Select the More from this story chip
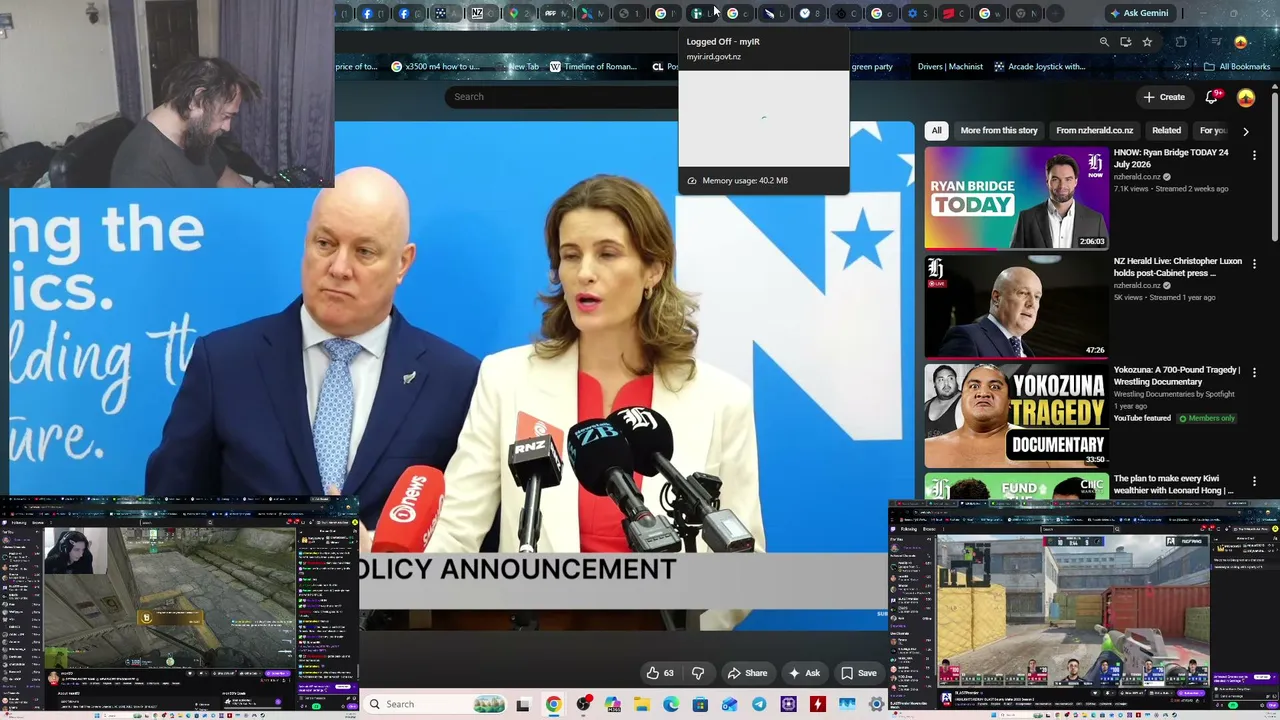Screen dimensions: 1280x720 pyautogui.click(x=999, y=130)
